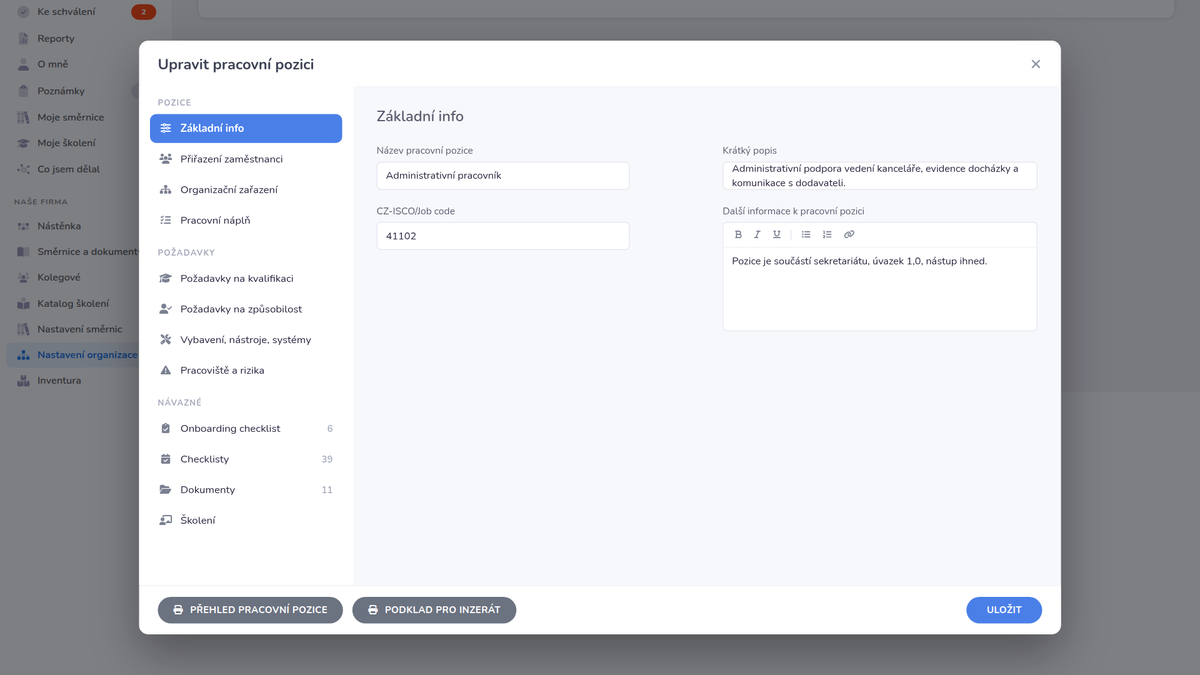Open Inventura in the background sidebar

point(59,381)
